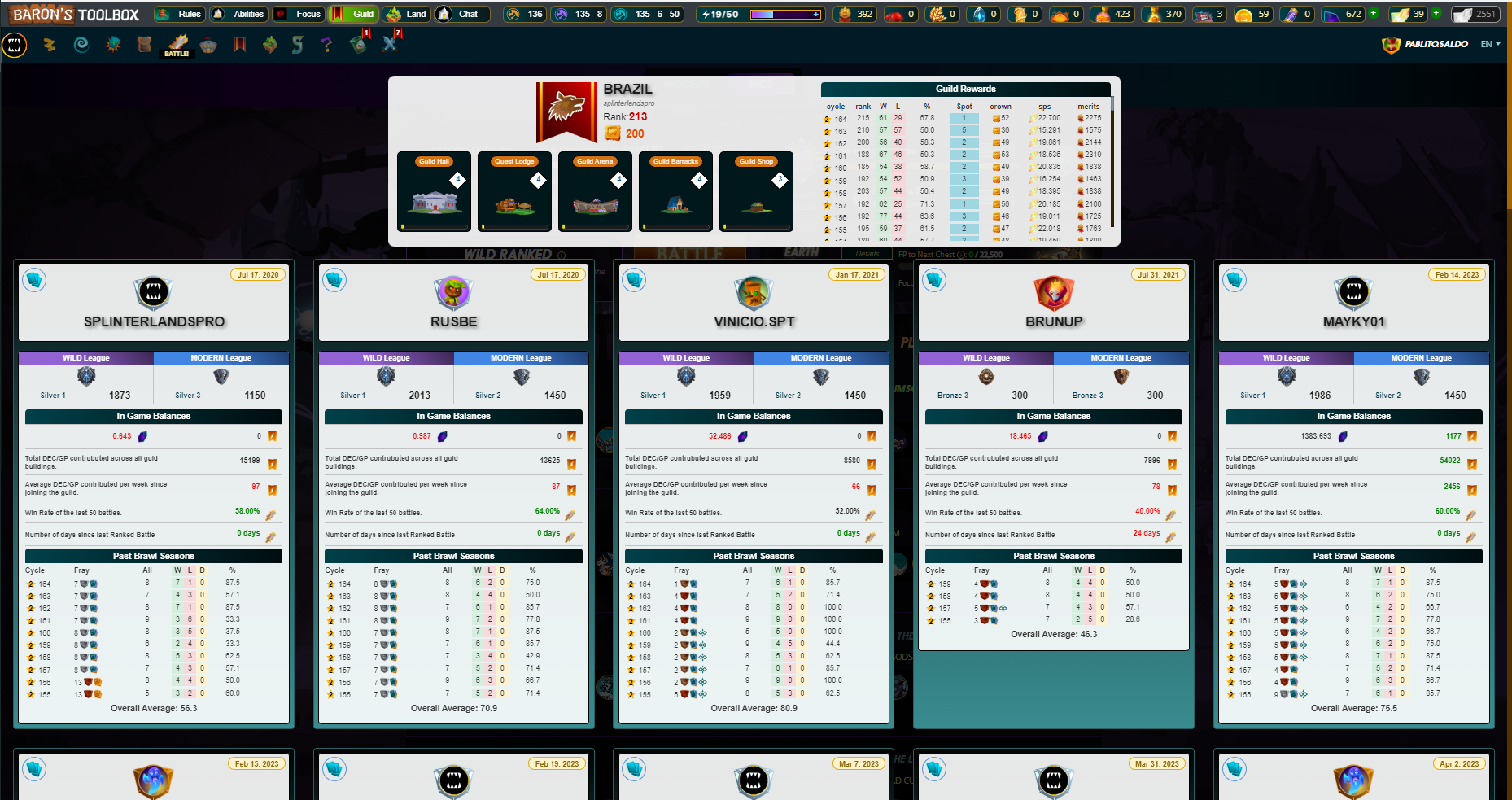
Task: Switch to MODERN League tab on SPLINTERLANDSPRO
Action: [x=221, y=358]
